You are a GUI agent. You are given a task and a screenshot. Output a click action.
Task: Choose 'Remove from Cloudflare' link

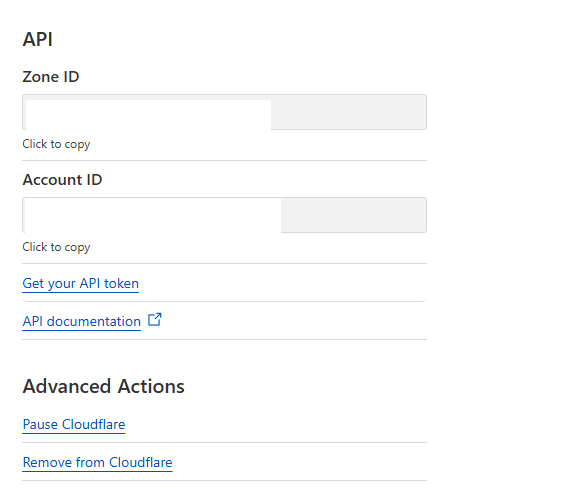[97, 462]
